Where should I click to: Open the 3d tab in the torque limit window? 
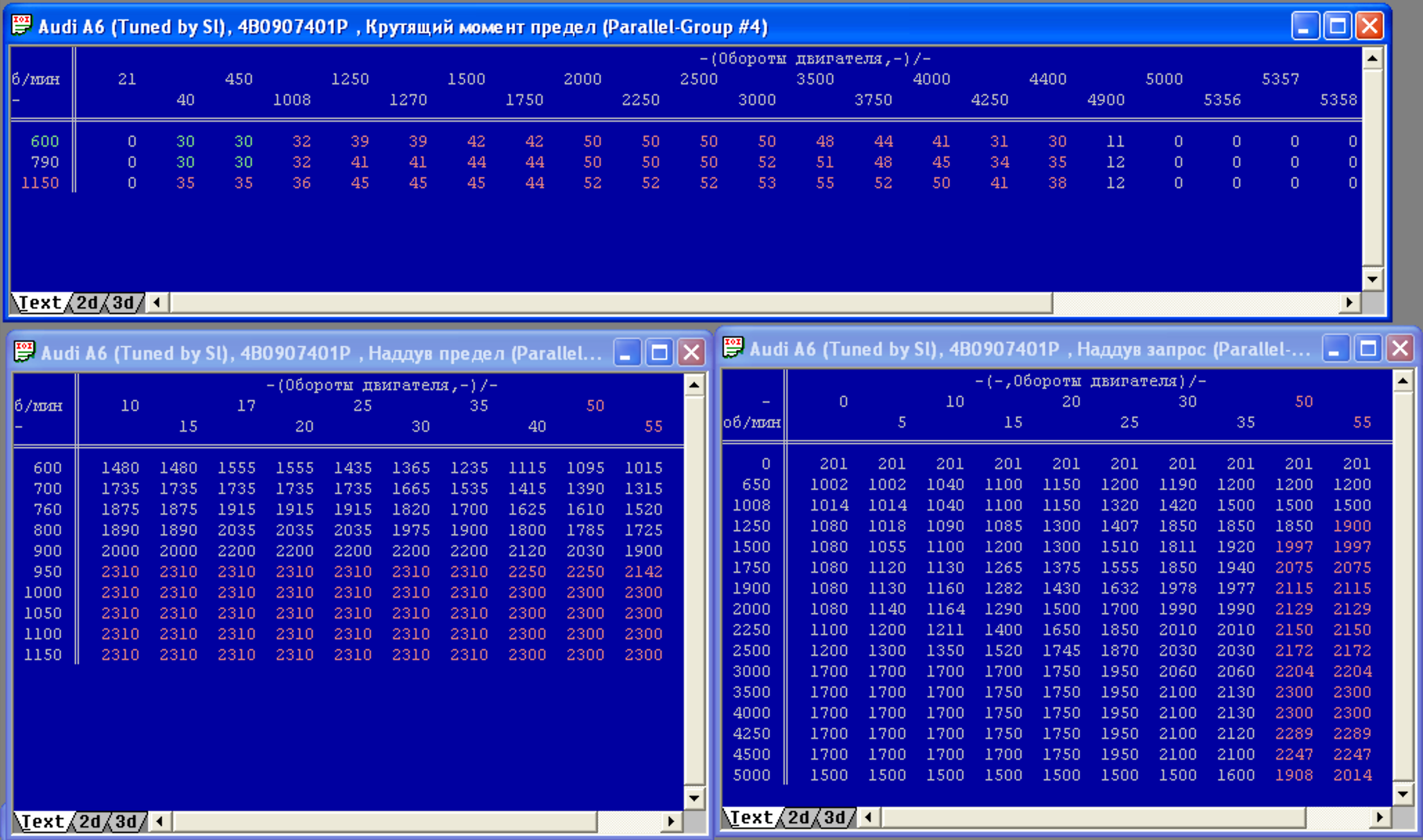123,303
